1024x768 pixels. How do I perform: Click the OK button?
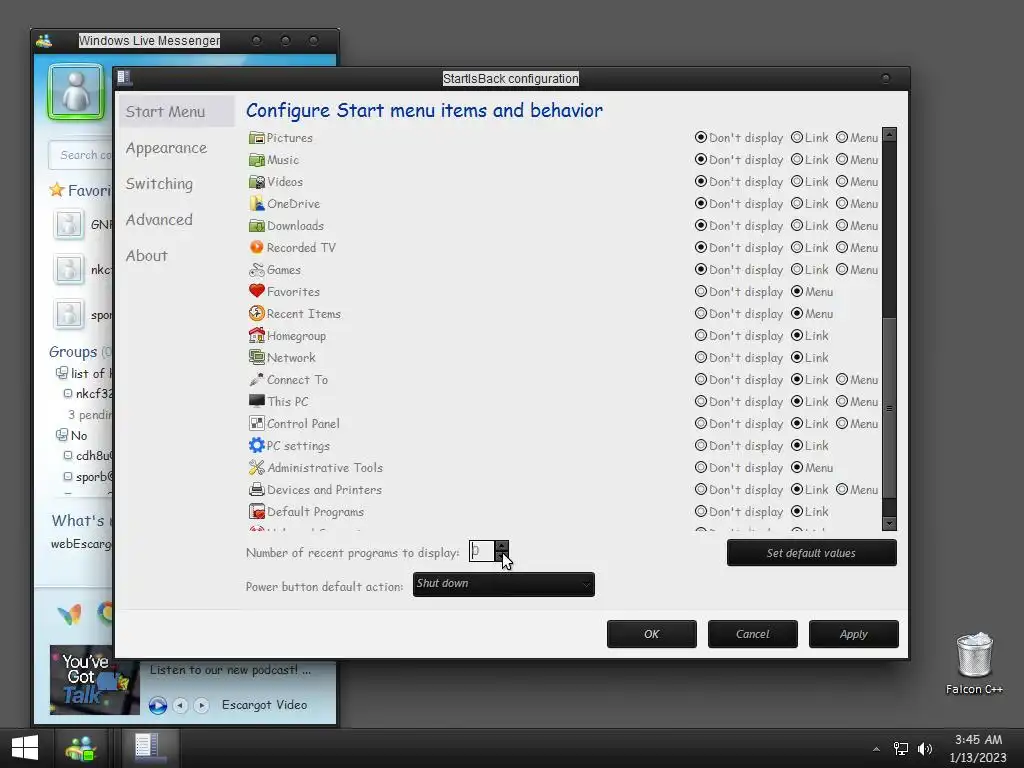pos(652,634)
